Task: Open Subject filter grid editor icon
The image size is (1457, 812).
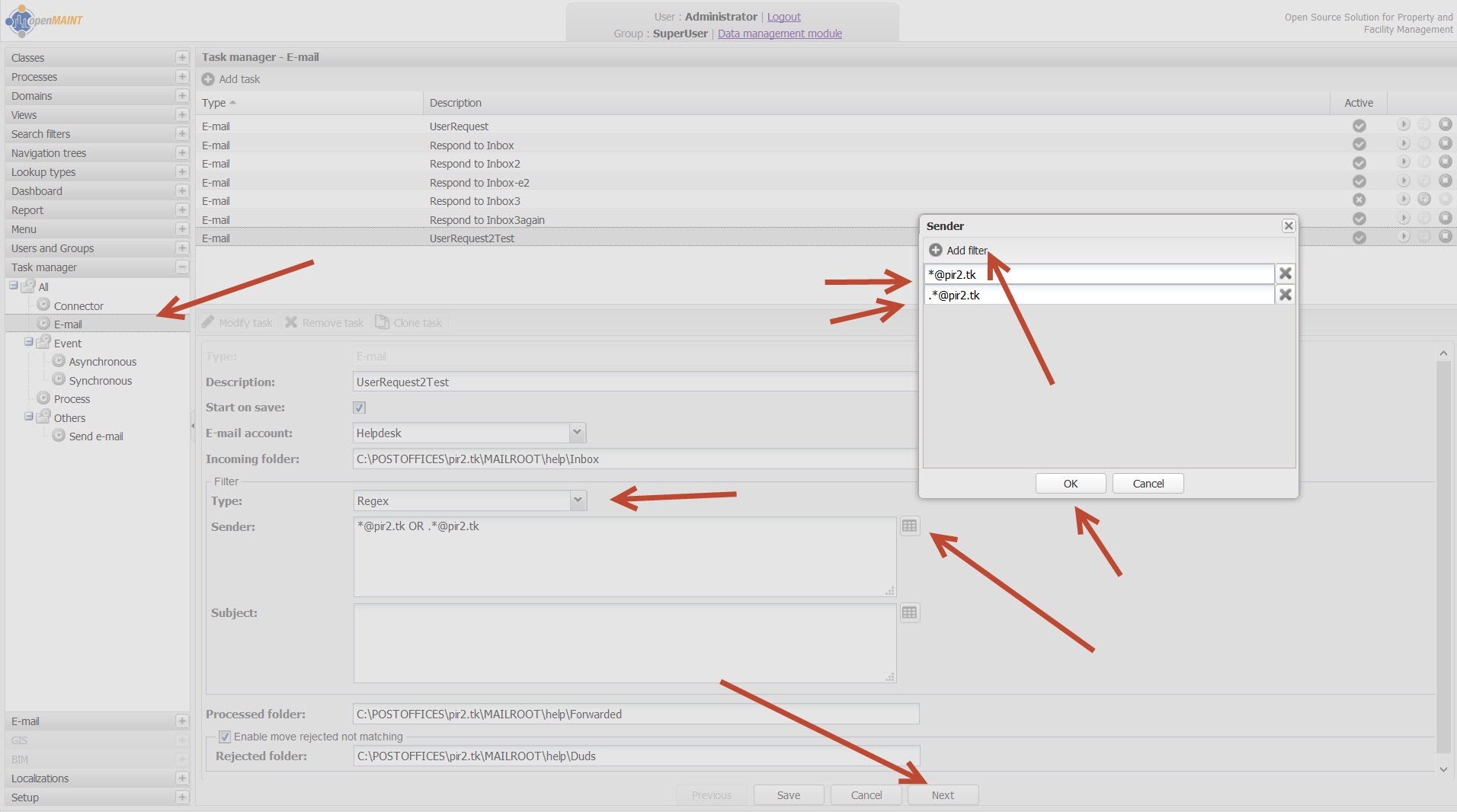Action: [x=909, y=612]
